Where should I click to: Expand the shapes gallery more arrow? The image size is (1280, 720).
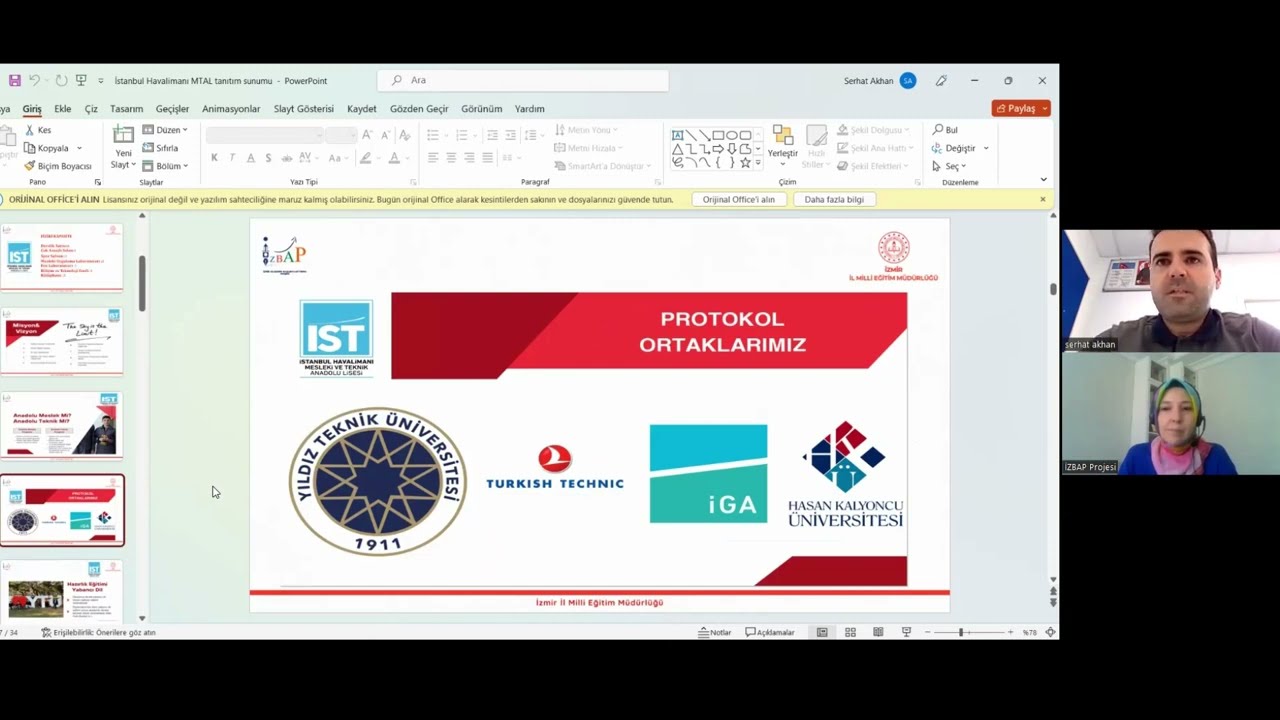point(758,162)
